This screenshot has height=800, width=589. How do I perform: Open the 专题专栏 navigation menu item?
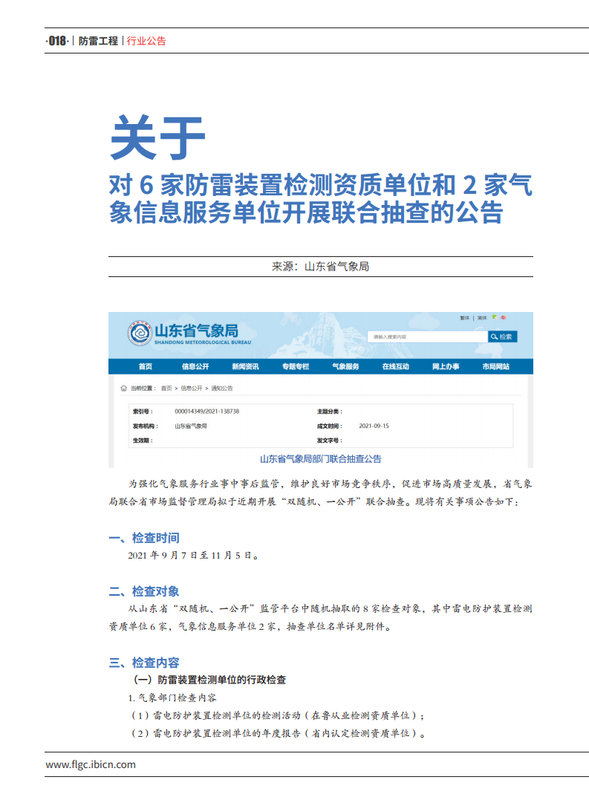click(x=296, y=366)
